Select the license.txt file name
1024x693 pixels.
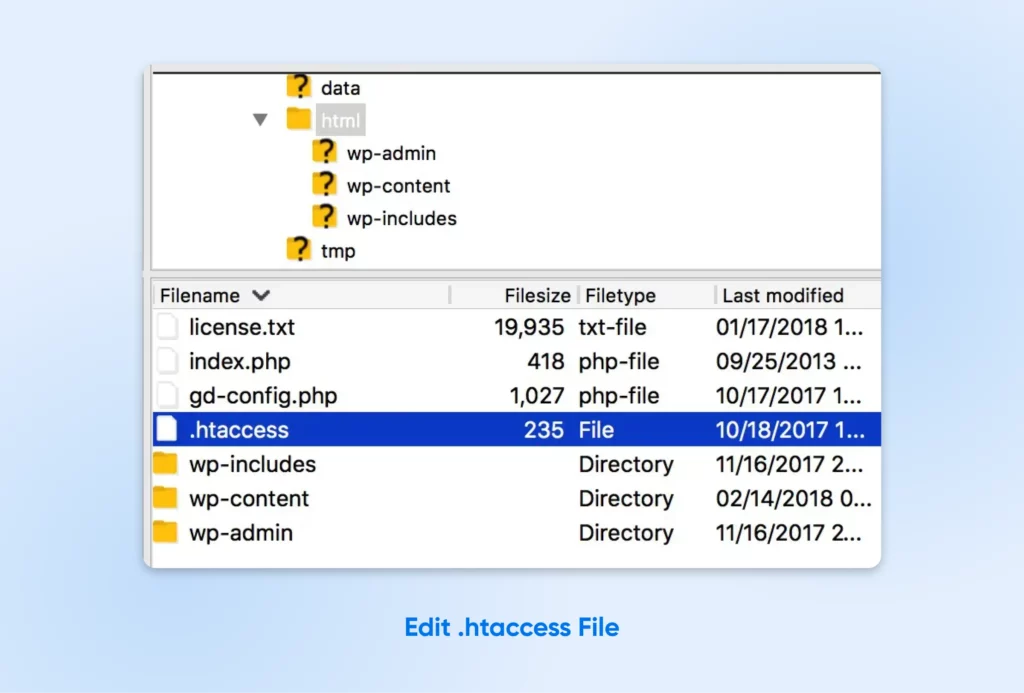tap(242, 327)
